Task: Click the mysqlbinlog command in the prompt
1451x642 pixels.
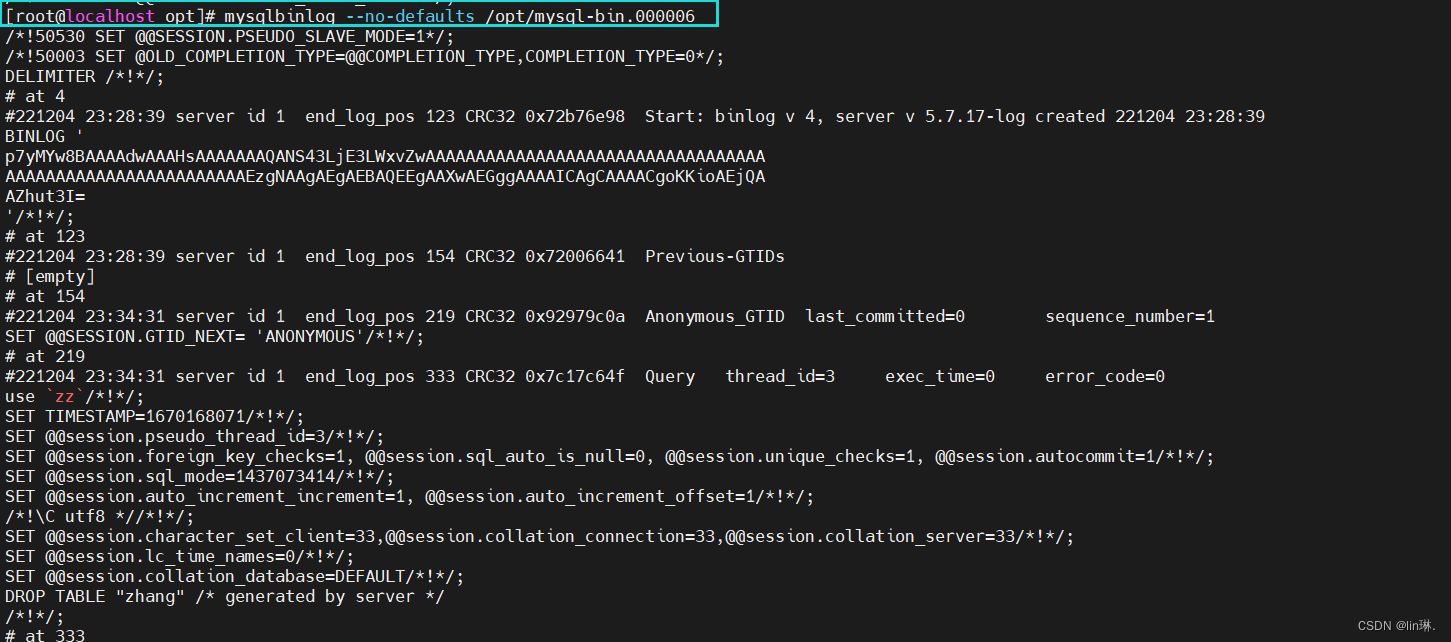Action: pyautogui.click(x=274, y=16)
